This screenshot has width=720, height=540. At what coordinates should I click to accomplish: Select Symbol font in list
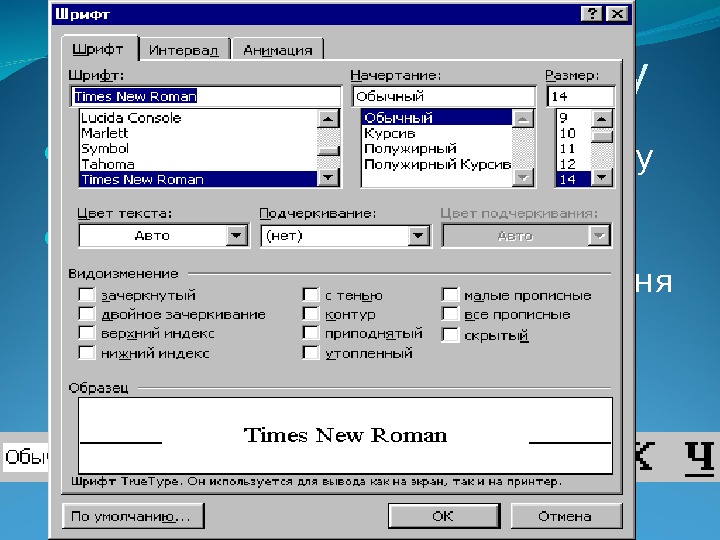pyautogui.click(x=198, y=148)
